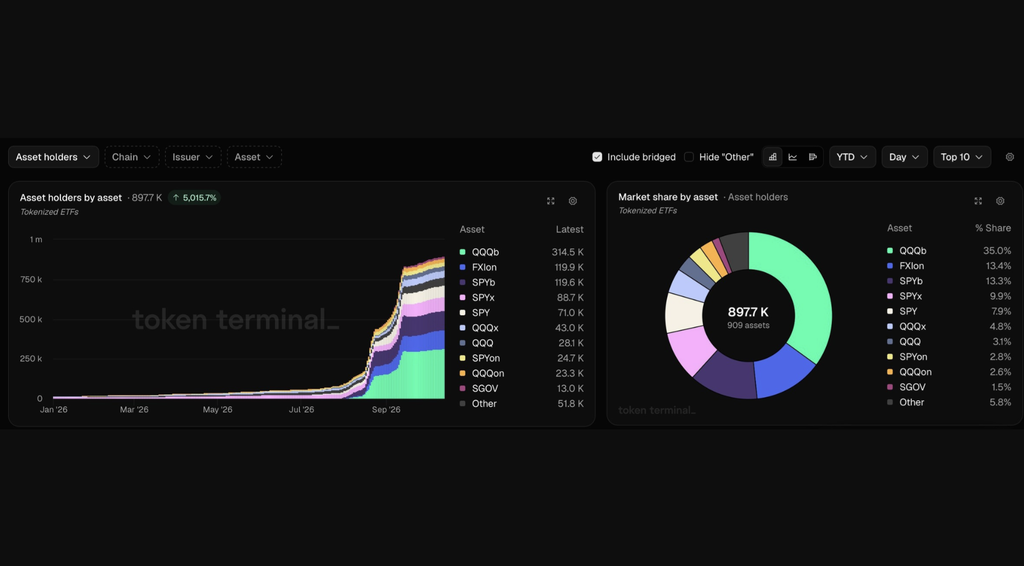Screen dimensions: 1024x566
Task: Click the 35.0% share value
Action: [x=997, y=251]
